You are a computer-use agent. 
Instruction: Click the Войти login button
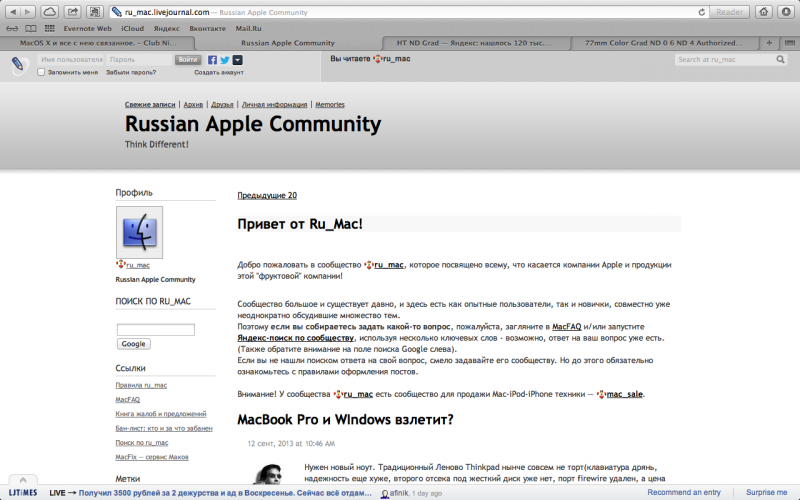[188, 60]
